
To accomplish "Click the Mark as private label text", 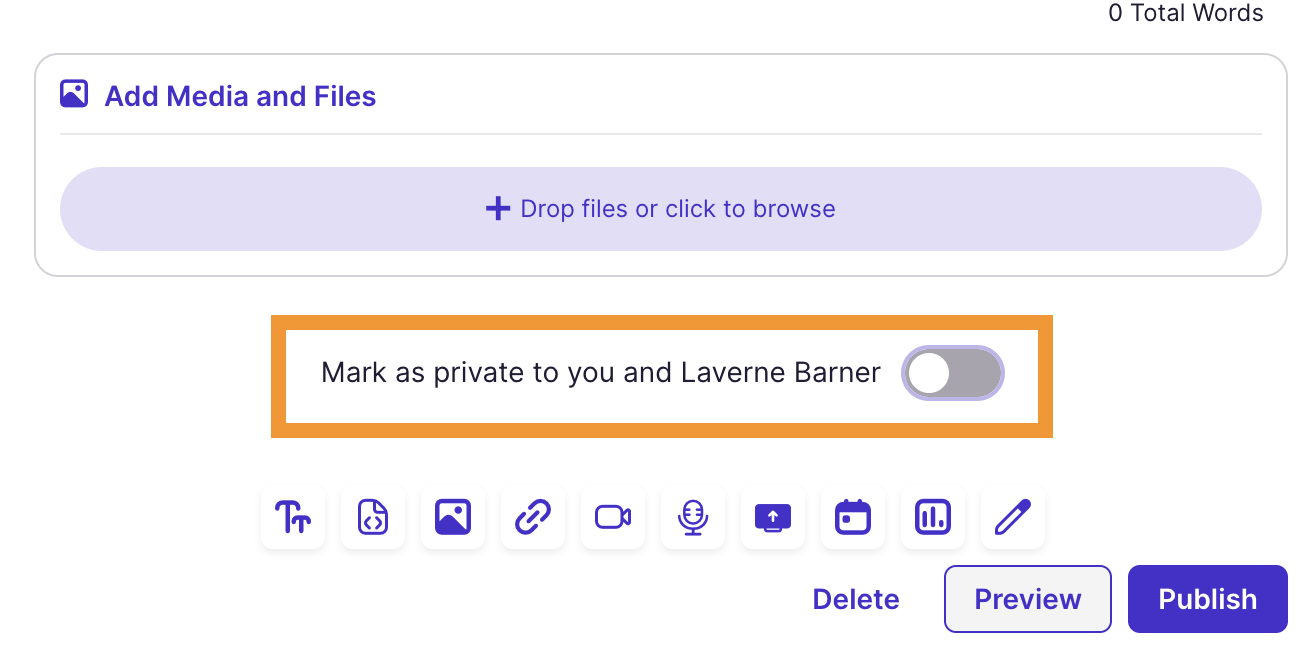I will 599,372.
